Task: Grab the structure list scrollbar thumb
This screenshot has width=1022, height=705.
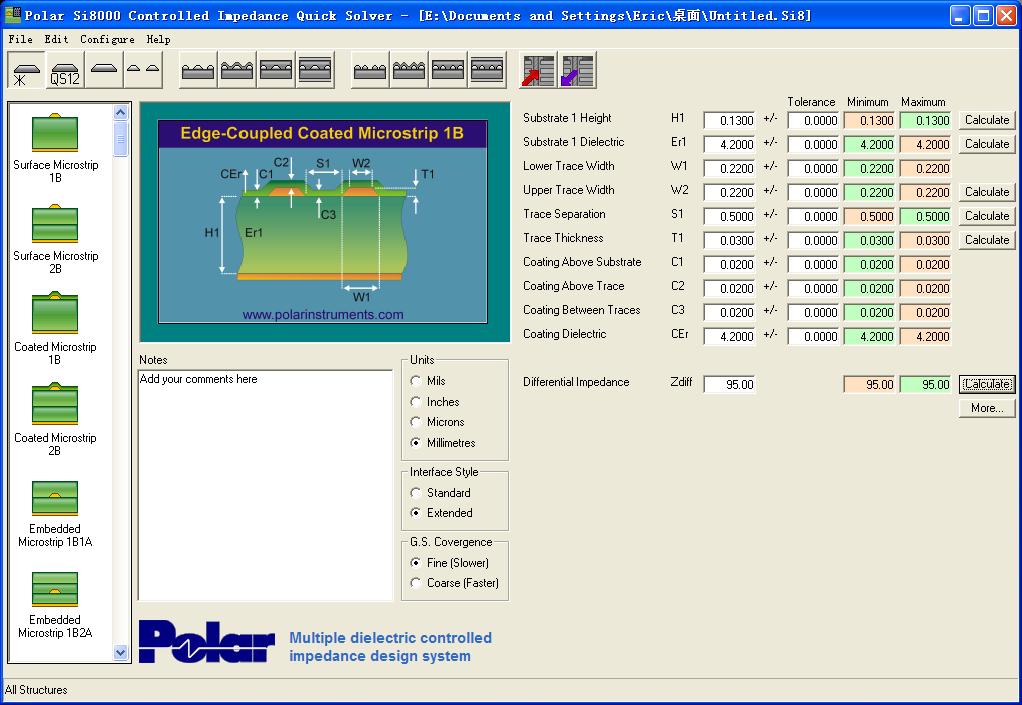Action: click(x=120, y=138)
